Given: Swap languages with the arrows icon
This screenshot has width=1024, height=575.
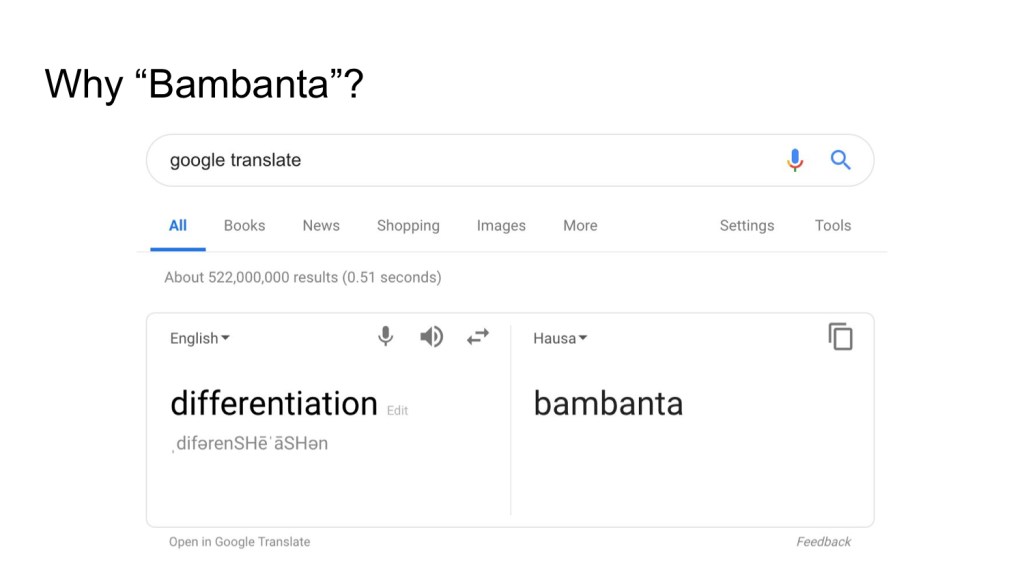Looking at the screenshot, I should (478, 337).
